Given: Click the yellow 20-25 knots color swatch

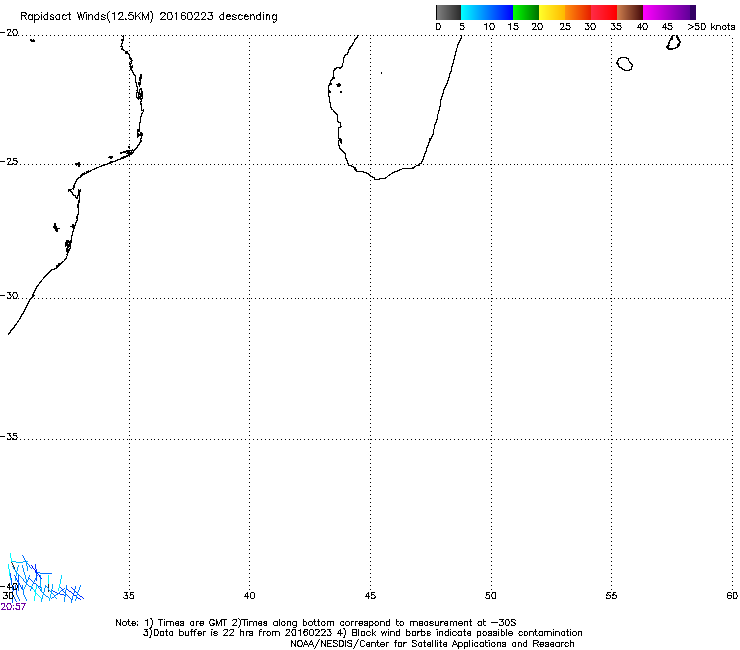Looking at the screenshot, I should [552, 12].
